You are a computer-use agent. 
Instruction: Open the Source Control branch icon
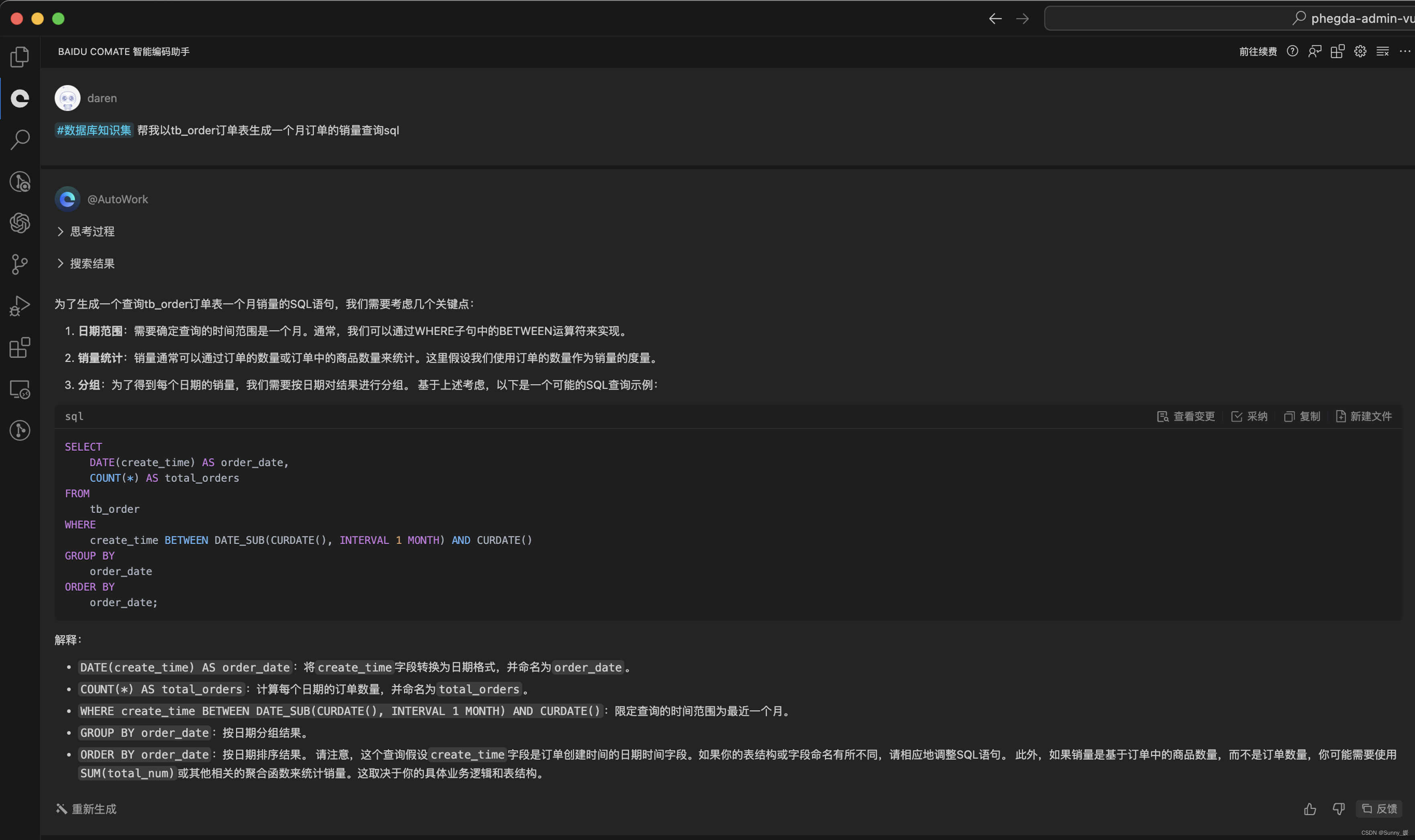pos(20,264)
